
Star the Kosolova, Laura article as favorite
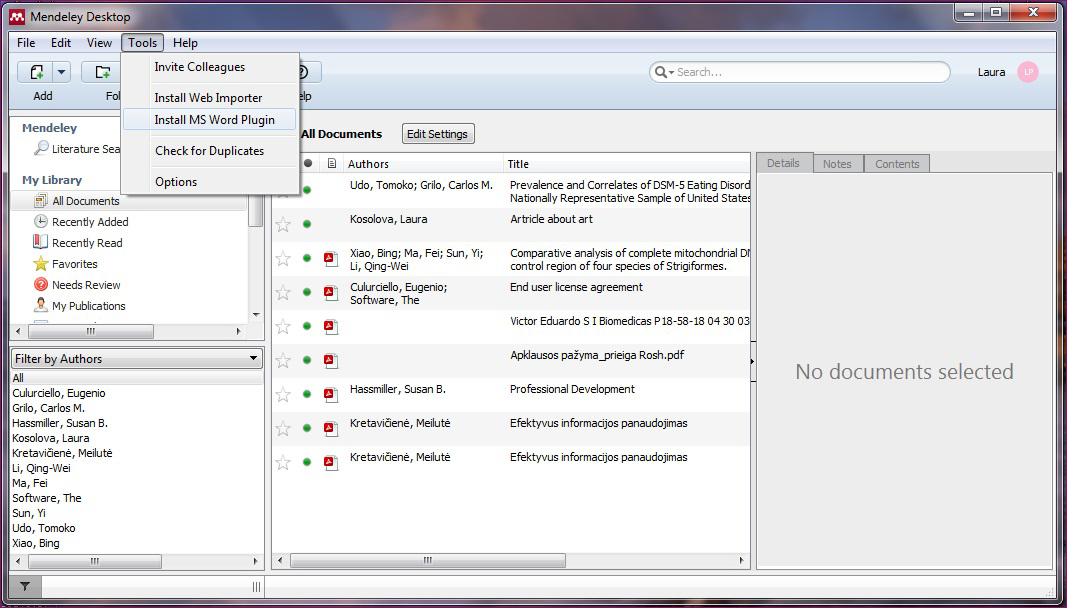click(x=283, y=224)
